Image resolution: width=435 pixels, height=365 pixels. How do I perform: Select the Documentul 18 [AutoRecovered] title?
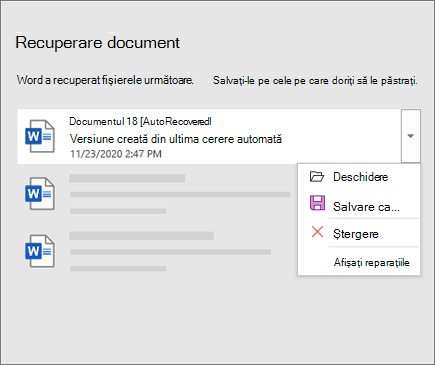tap(140, 121)
